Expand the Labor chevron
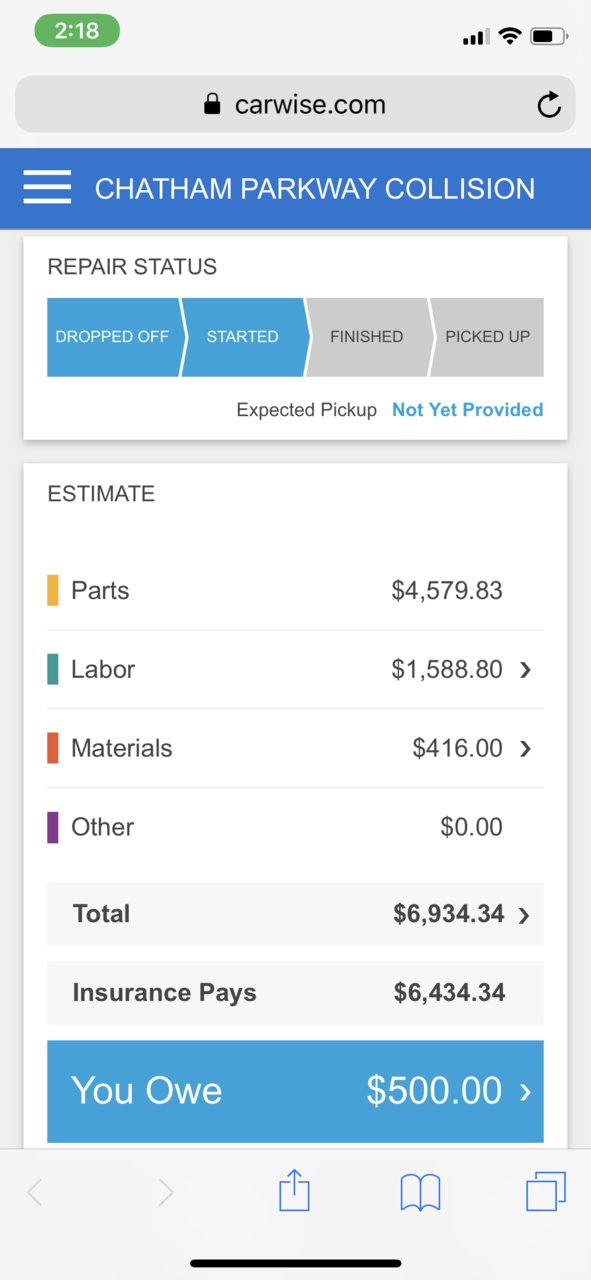Image resolution: width=591 pixels, height=1280 pixels. click(x=526, y=670)
